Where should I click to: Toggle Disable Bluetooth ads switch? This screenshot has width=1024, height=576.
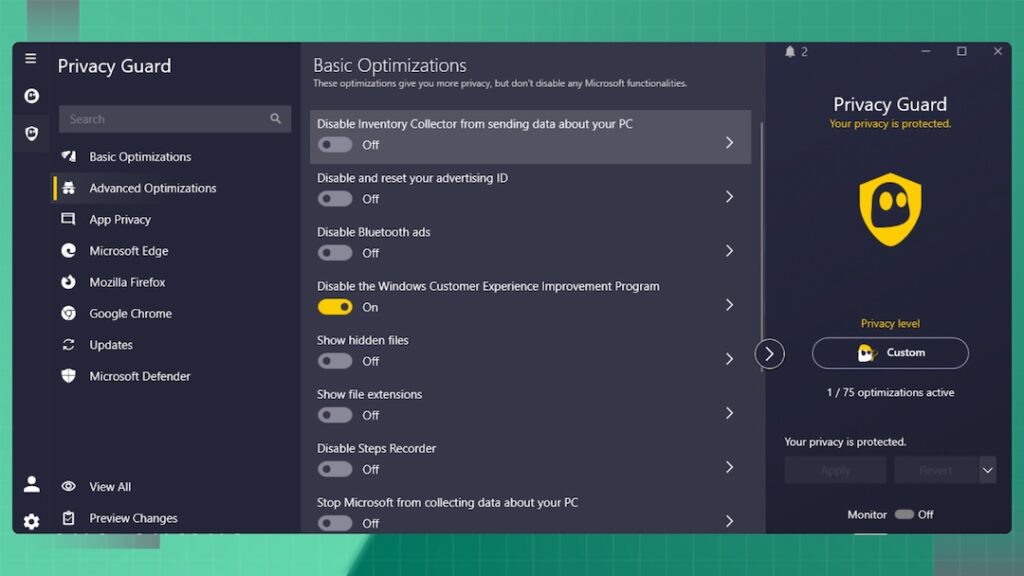[335, 253]
